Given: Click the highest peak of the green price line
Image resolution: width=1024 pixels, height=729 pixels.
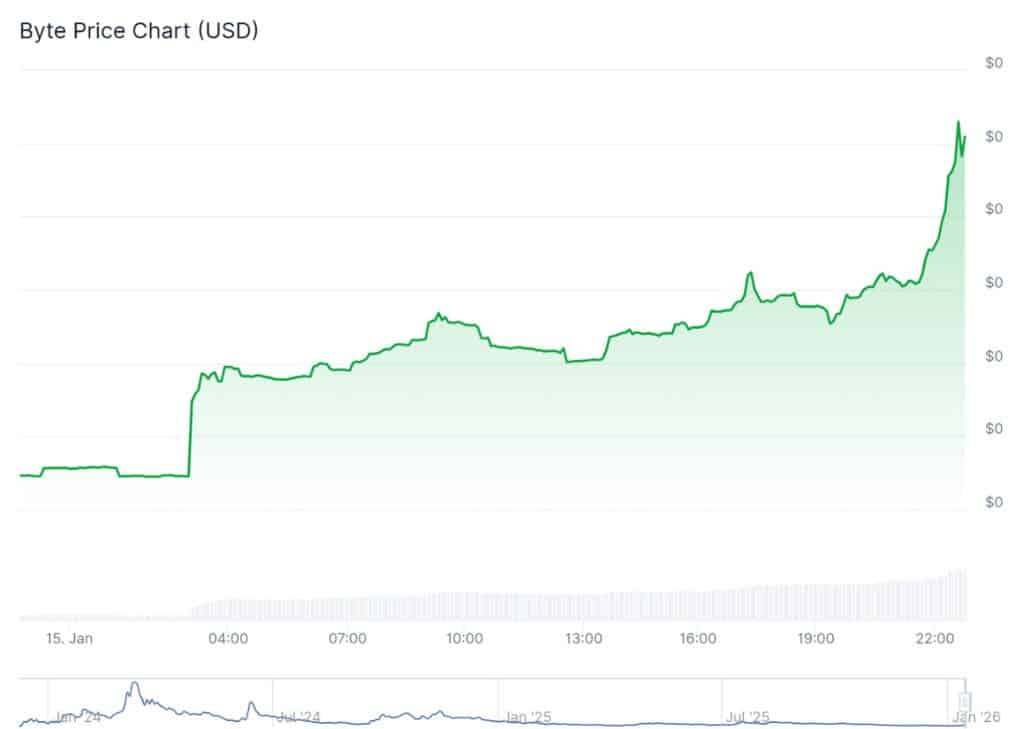Looking at the screenshot, I should coord(959,123).
